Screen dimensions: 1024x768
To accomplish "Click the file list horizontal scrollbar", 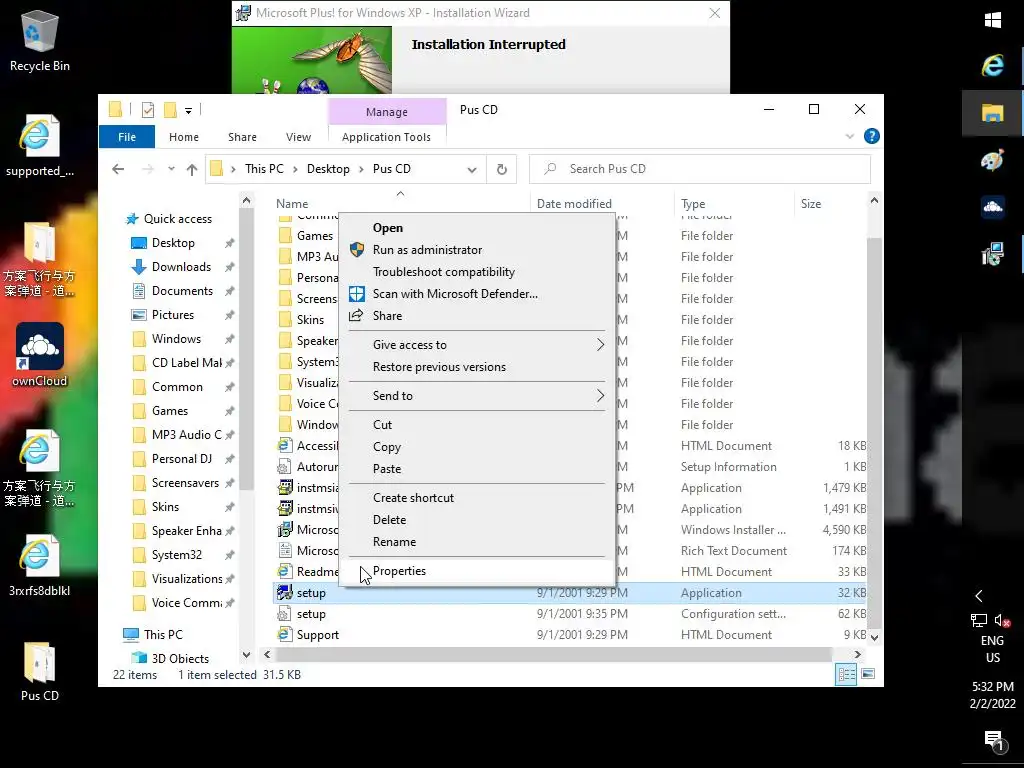I will coord(554,654).
